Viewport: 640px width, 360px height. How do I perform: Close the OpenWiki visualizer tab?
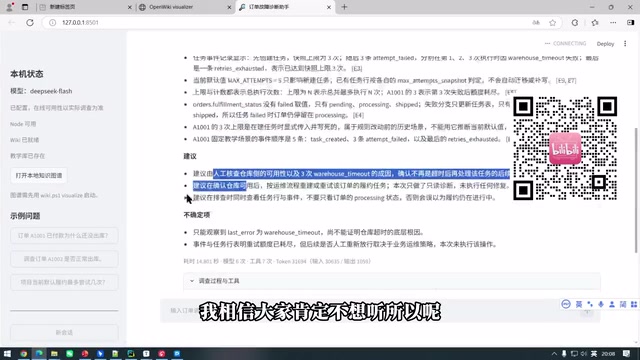coord(229,7)
